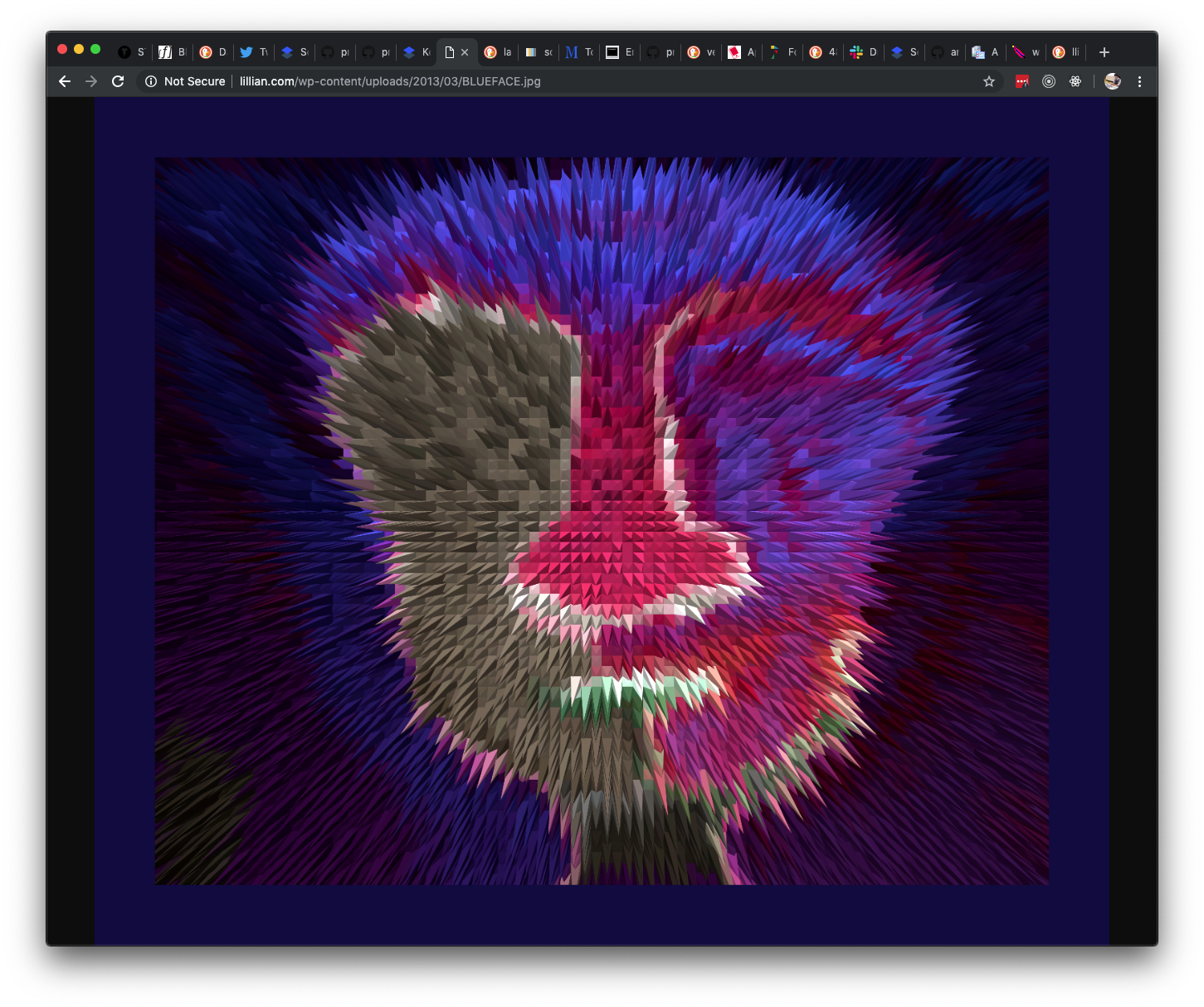
Task: Switch to the DuckDuckGo '4' tab
Action: pyautogui.click(x=823, y=52)
